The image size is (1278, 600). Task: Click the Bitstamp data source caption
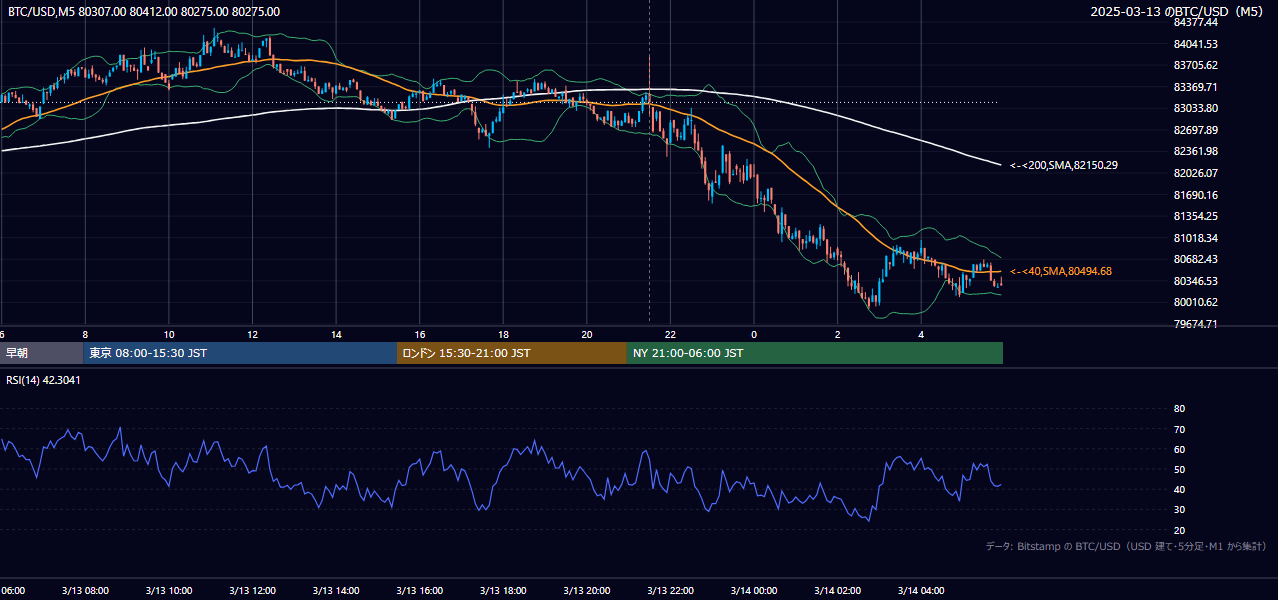pyautogui.click(x=1126, y=546)
